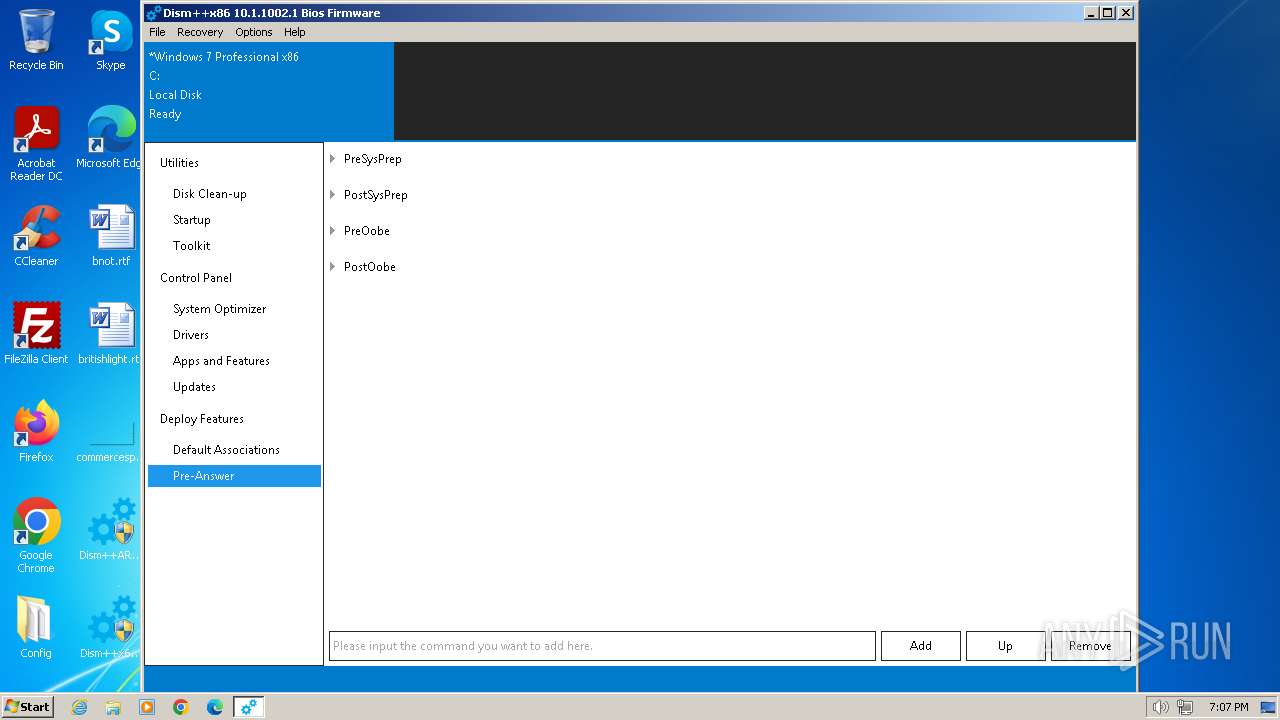Image resolution: width=1280 pixels, height=720 pixels.
Task: Launch Firefox from the desktop
Action: (x=36, y=432)
